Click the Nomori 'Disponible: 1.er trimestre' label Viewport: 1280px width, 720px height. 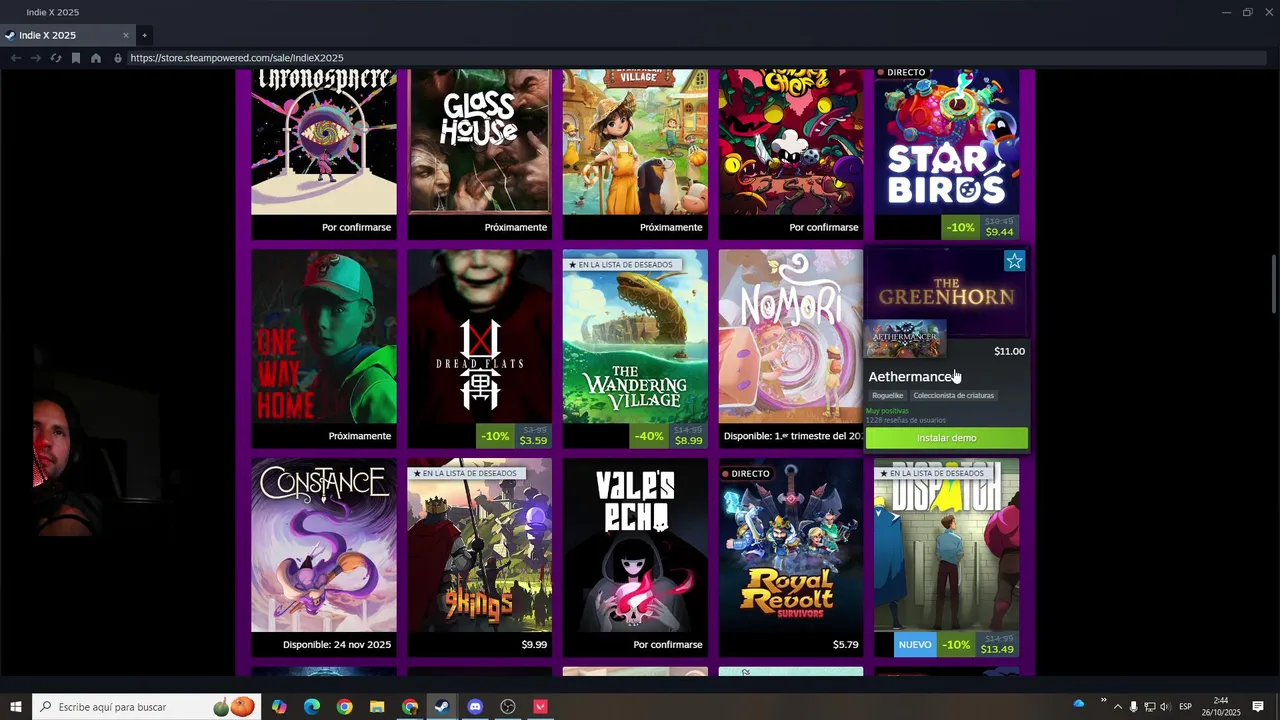pyautogui.click(x=792, y=436)
